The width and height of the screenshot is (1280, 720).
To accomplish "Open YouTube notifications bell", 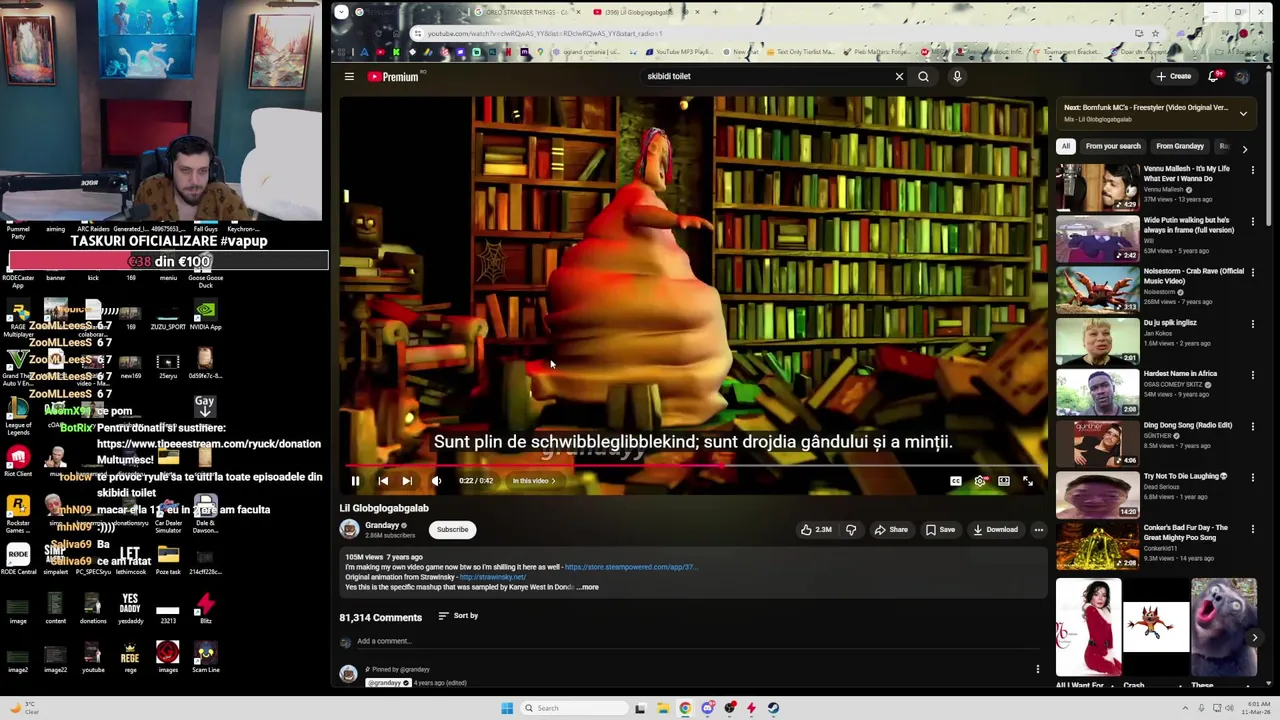I will pyautogui.click(x=1214, y=76).
